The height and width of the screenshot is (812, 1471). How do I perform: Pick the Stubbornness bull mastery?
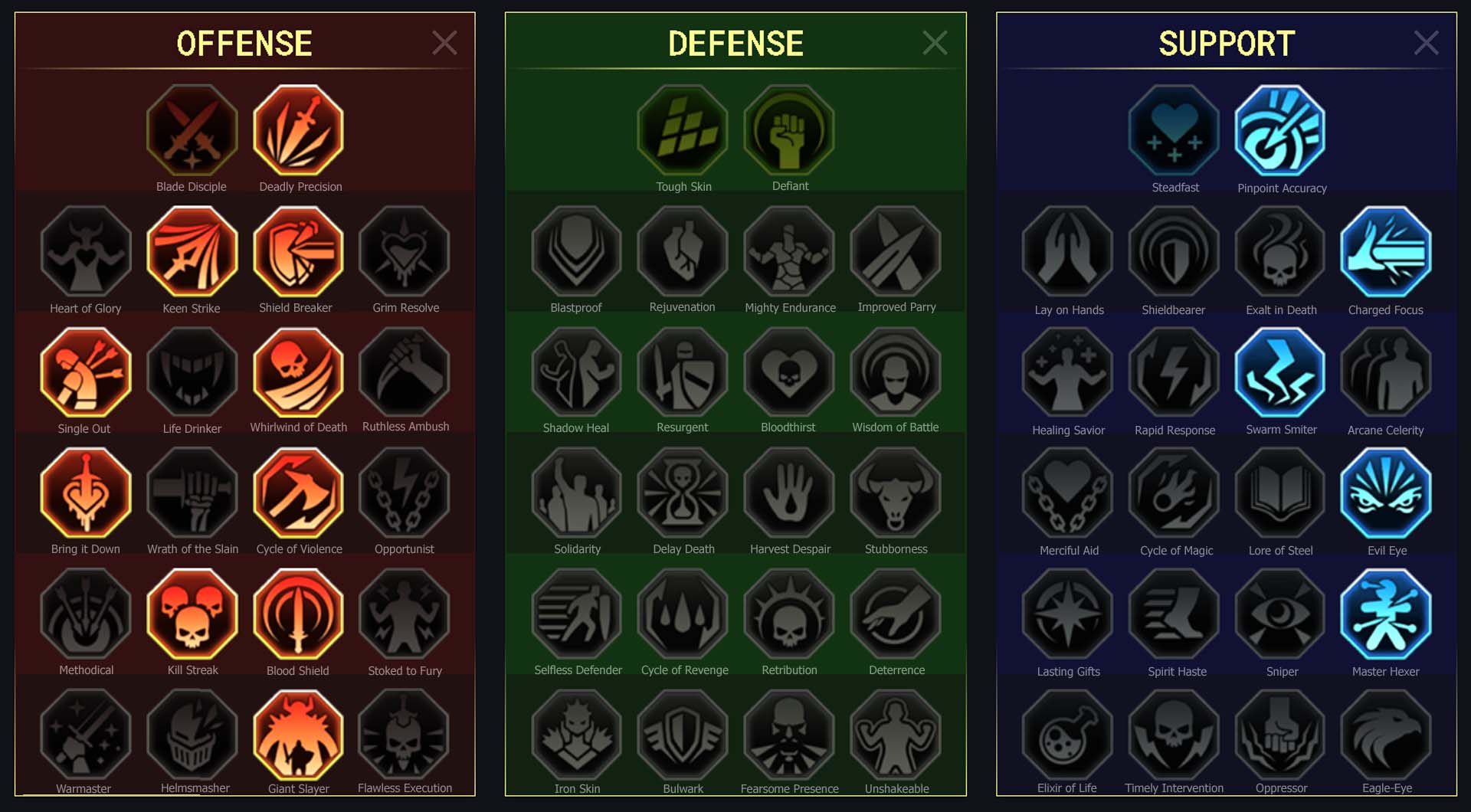pos(896,493)
